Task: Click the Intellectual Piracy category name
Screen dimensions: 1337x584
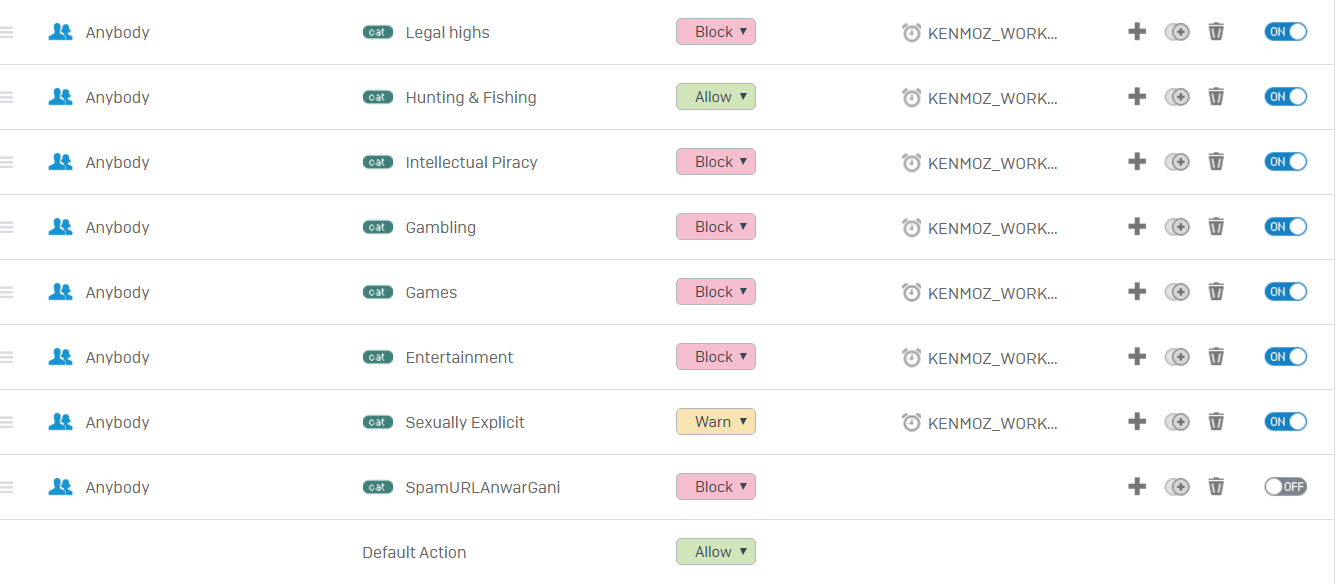Action: coord(471,162)
